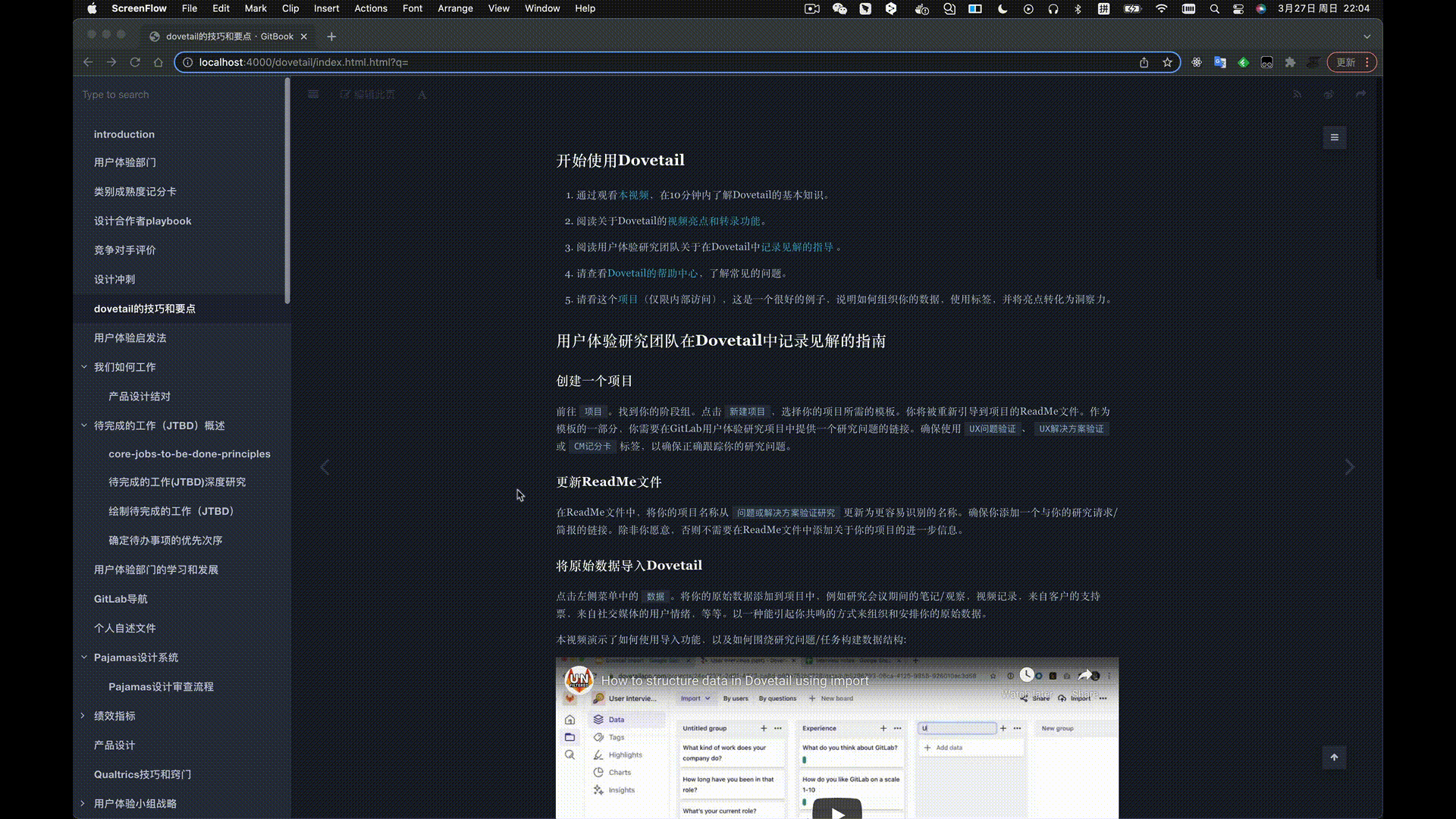Open the Feedly green extension icon
1456x819 pixels.
(1244, 62)
